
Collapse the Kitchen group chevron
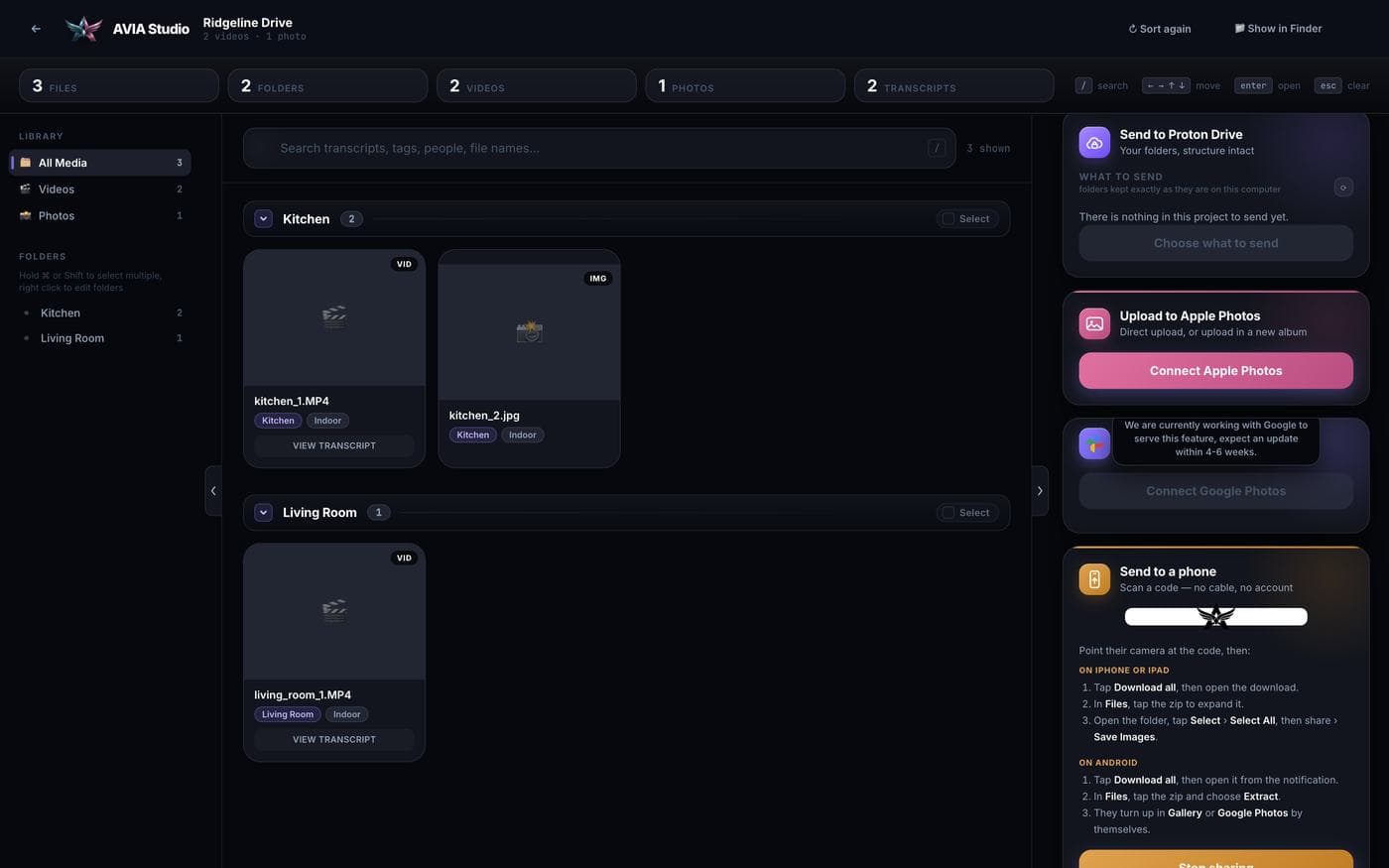coord(264,218)
